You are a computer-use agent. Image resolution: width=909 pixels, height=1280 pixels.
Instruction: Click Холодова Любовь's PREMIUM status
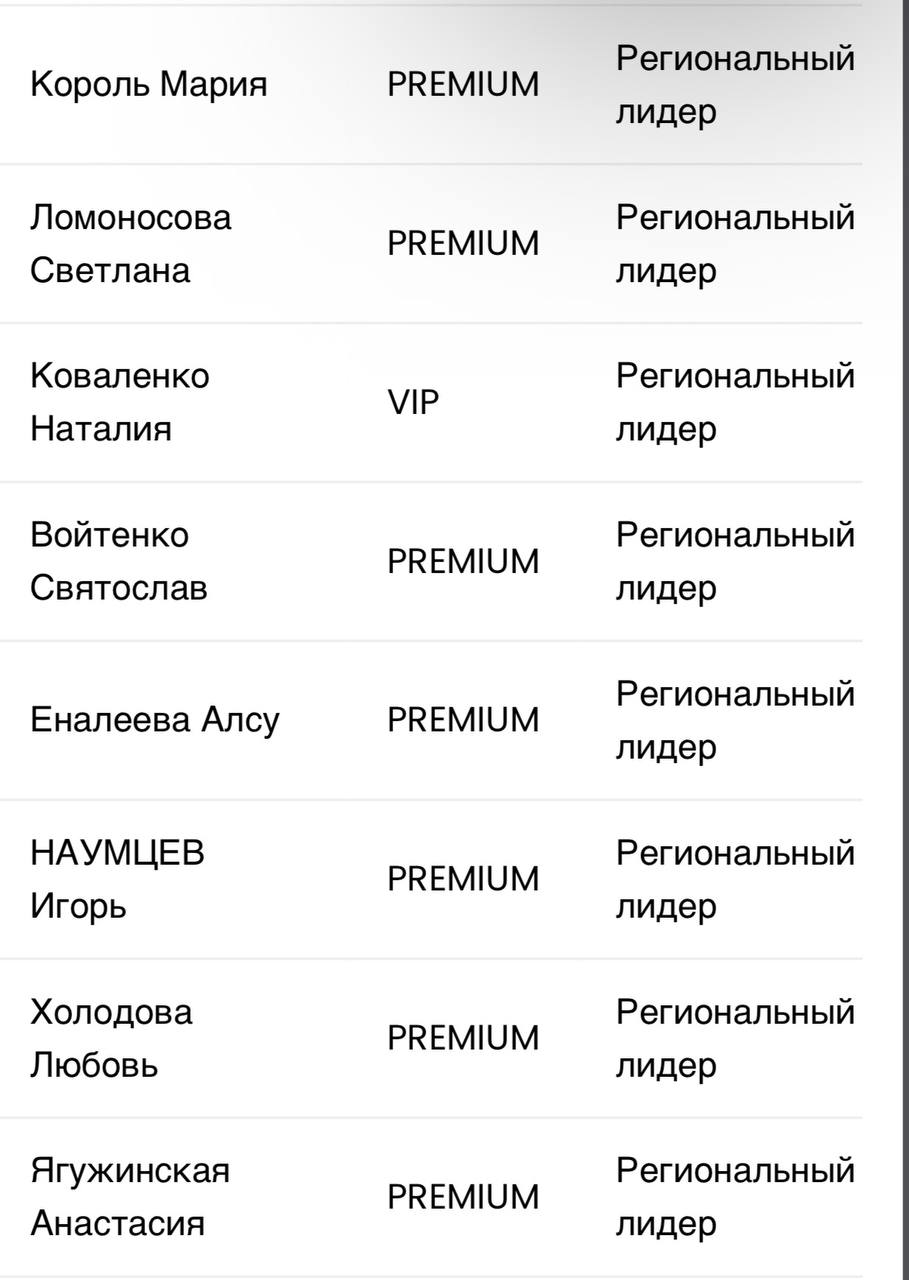click(463, 1039)
